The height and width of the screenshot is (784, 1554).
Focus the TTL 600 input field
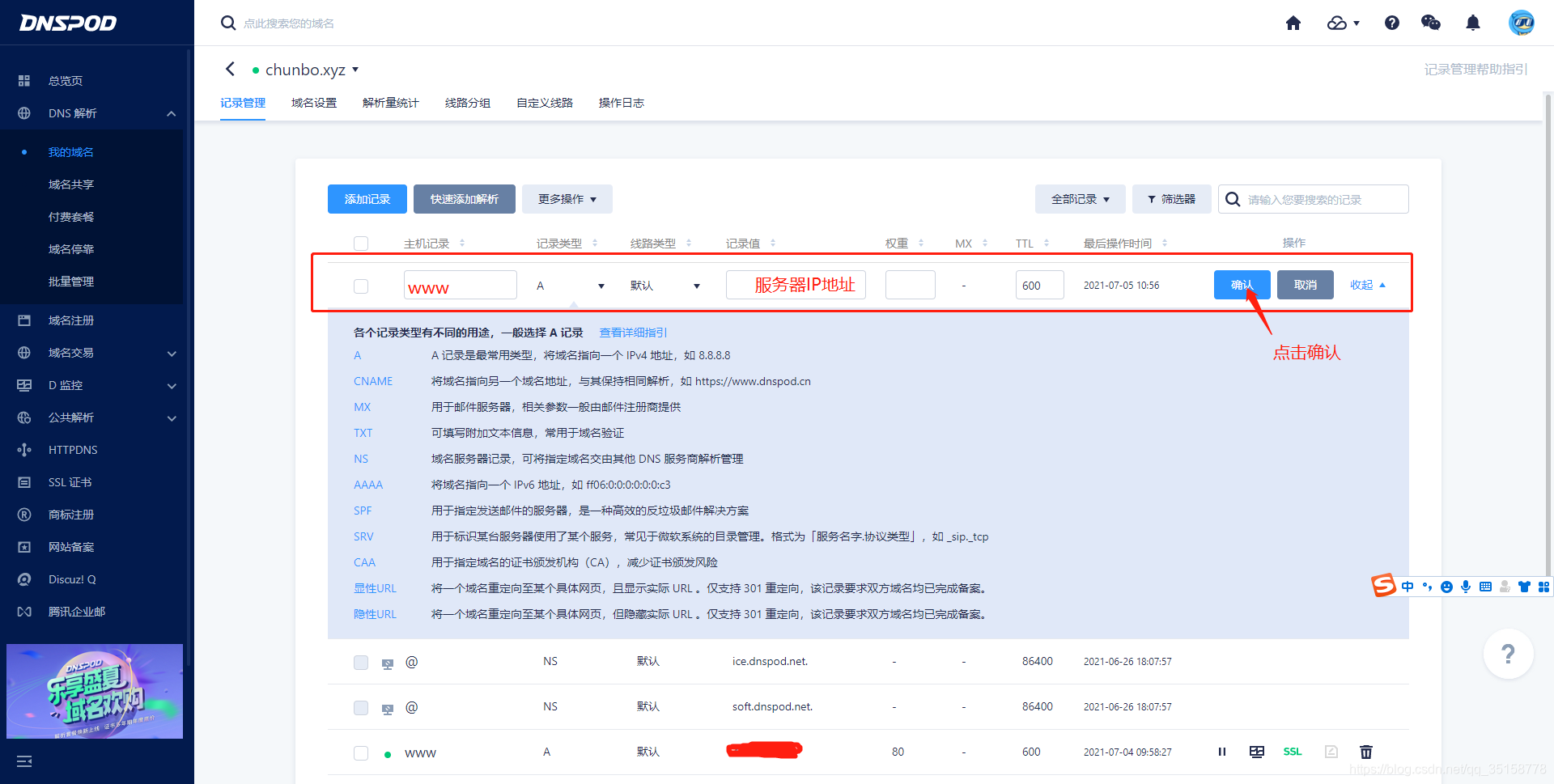pyautogui.click(x=1040, y=285)
